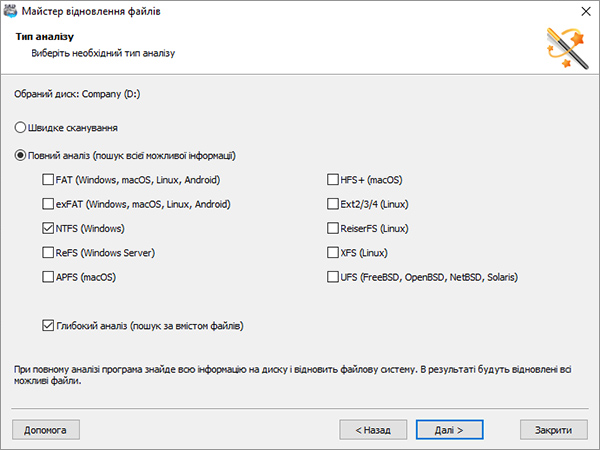Select the Швидке сканування radio button

click(20, 127)
